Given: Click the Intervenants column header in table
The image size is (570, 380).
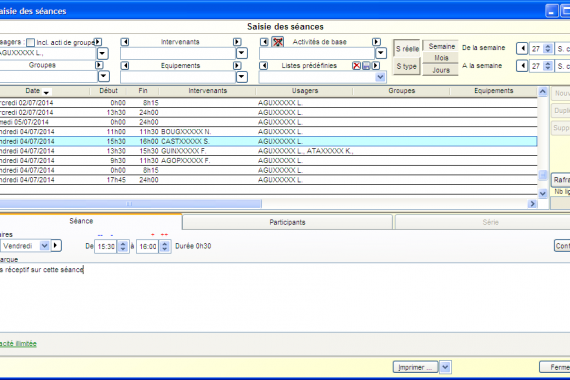Looking at the screenshot, I should point(207,91).
